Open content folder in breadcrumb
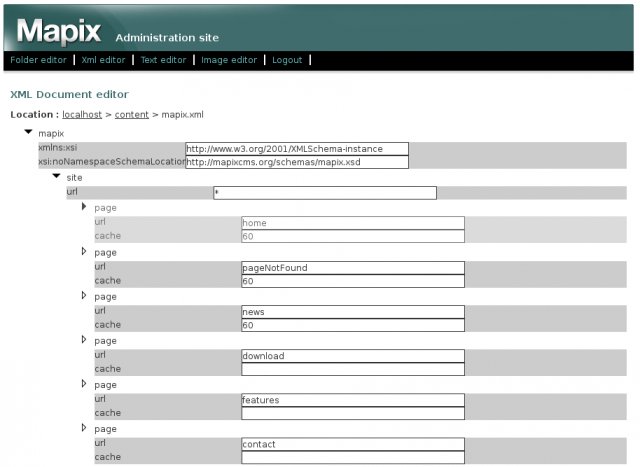This screenshot has height=467, width=640. (131, 115)
